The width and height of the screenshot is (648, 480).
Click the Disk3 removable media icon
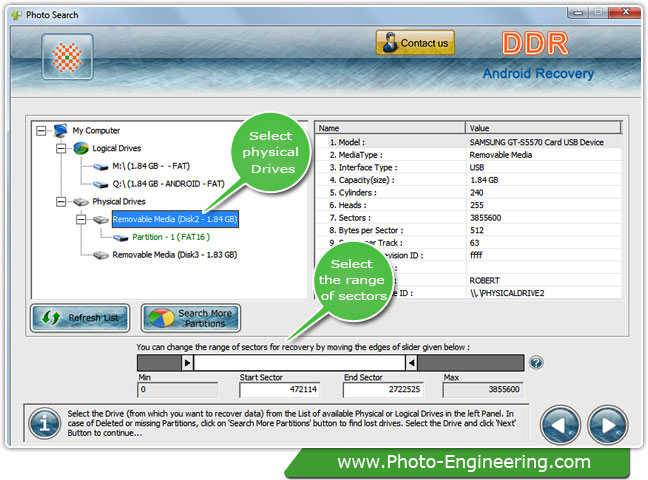(100, 255)
